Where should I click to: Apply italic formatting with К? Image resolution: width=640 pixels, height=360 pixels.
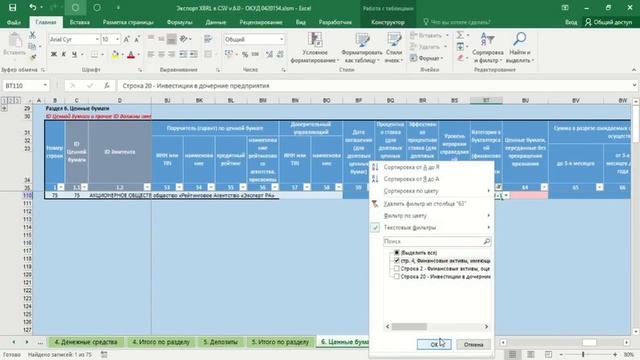click(64, 54)
